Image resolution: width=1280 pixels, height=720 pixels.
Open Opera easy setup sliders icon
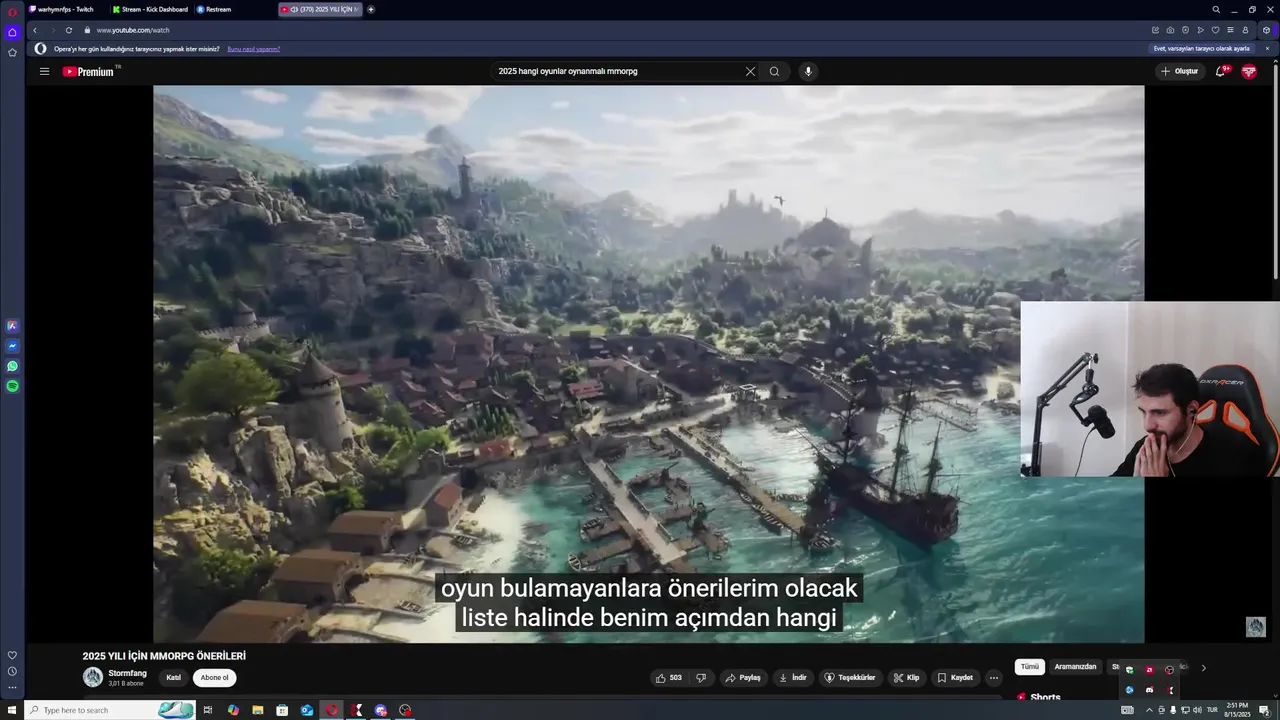pyautogui.click(x=1230, y=30)
